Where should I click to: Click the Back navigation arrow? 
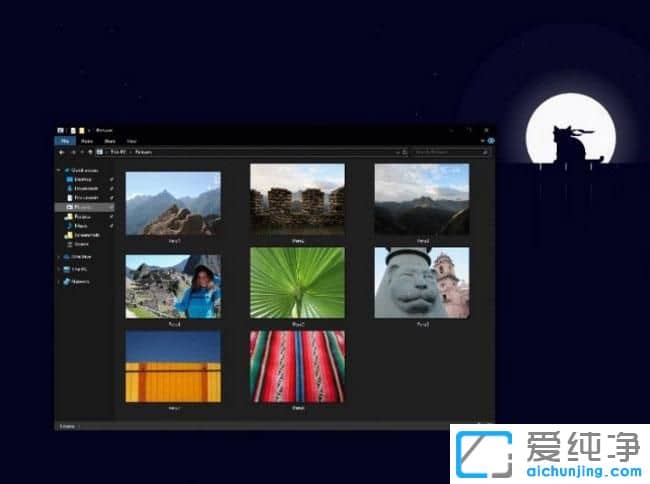point(61,152)
